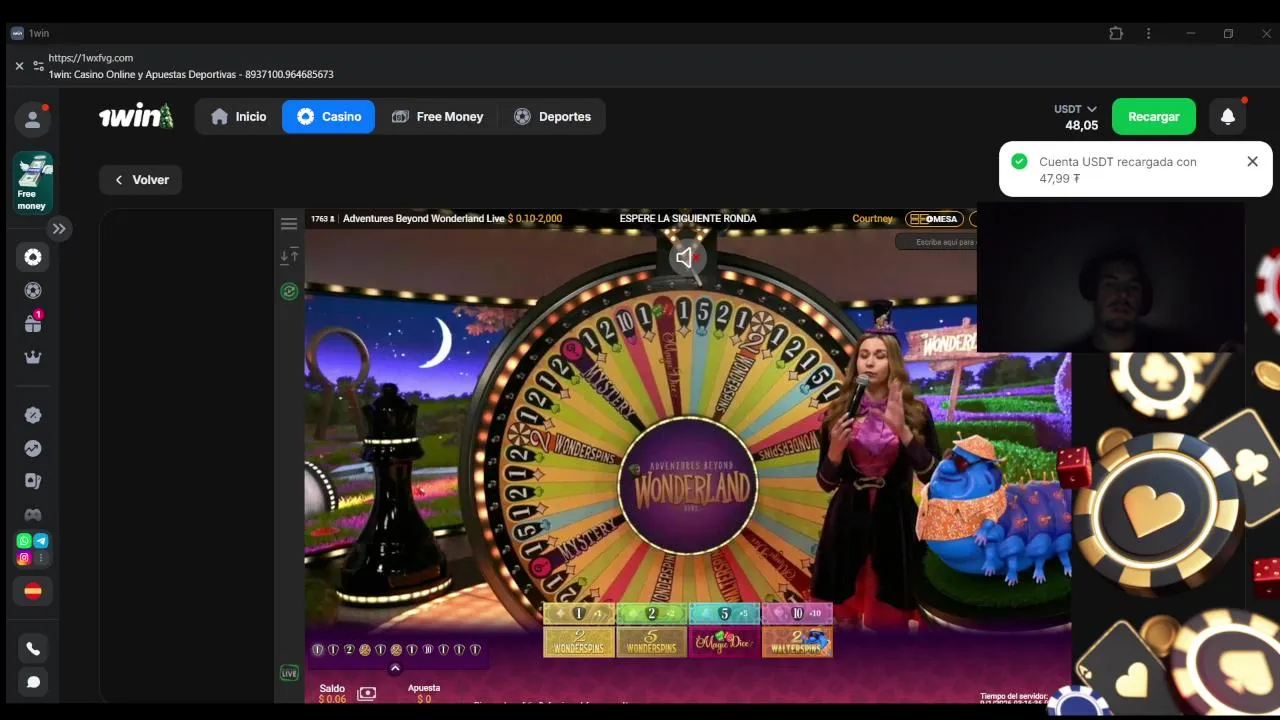
Task: Click the 48,05 balance amount
Action: click(1081, 125)
